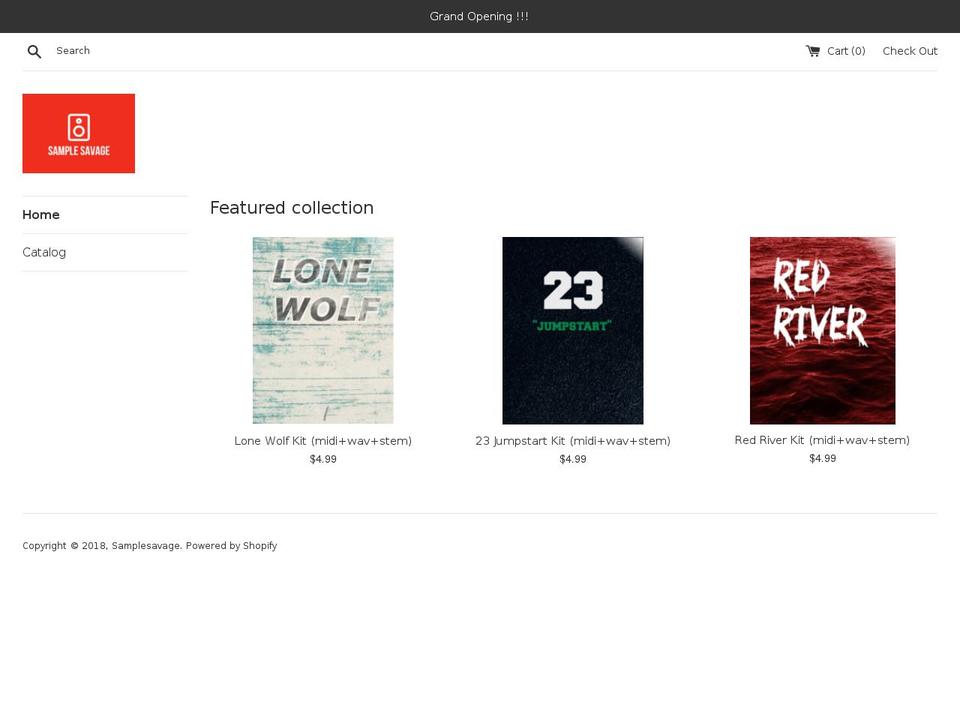This screenshot has height=720, width=960.
Task: Select Home in the sidebar menu
Action: point(41,215)
